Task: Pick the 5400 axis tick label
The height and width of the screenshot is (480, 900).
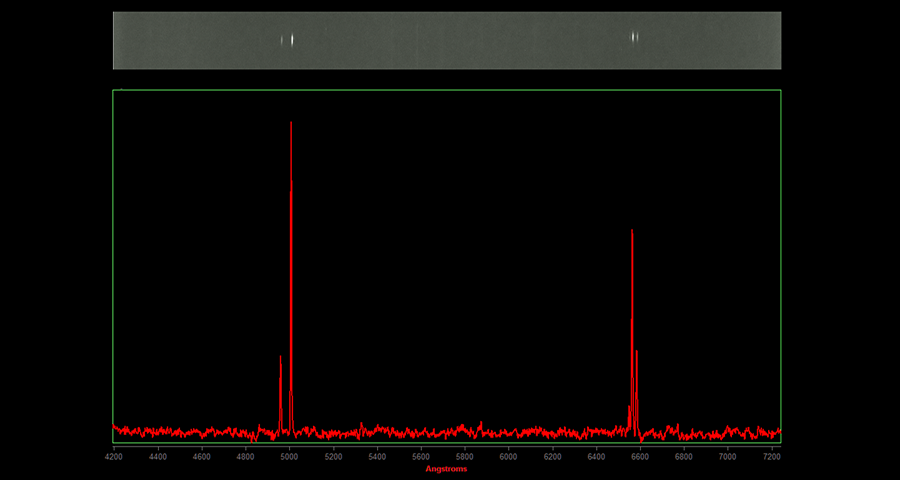Action: (x=377, y=457)
